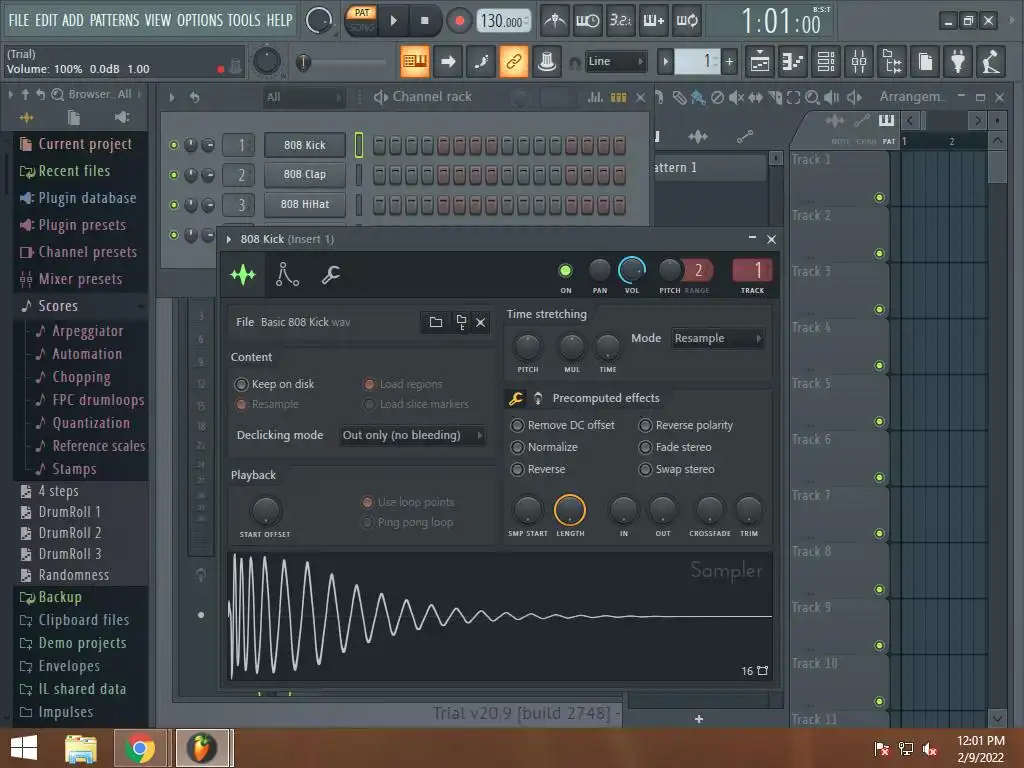The image size is (1024, 768).
Task: Click the sampler VOL knob
Action: pyautogui.click(x=632, y=270)
